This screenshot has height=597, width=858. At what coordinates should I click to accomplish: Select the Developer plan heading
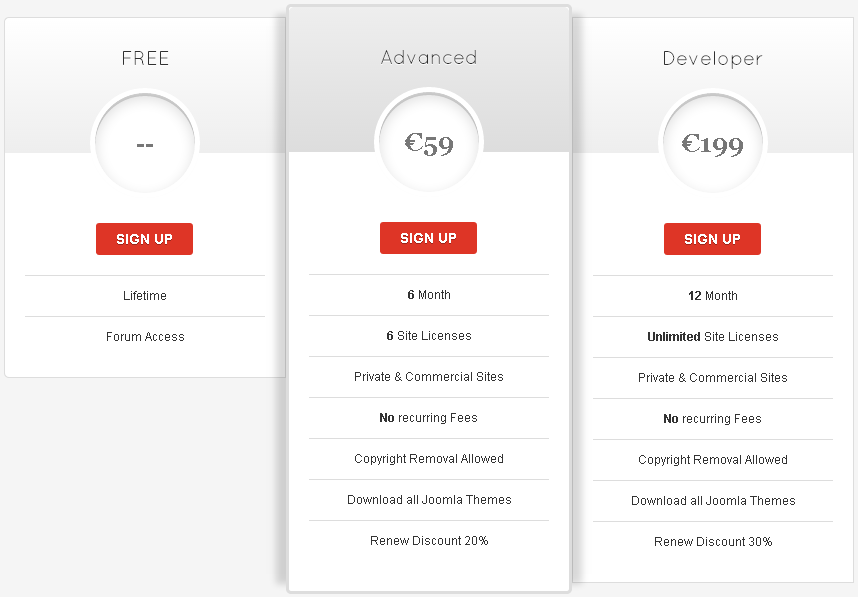[x=712, y=59]
